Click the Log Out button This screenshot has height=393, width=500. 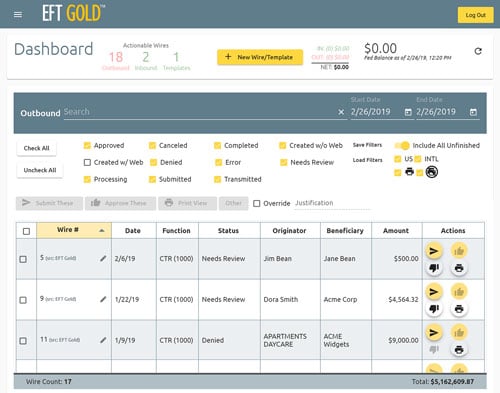click(475, 15)
